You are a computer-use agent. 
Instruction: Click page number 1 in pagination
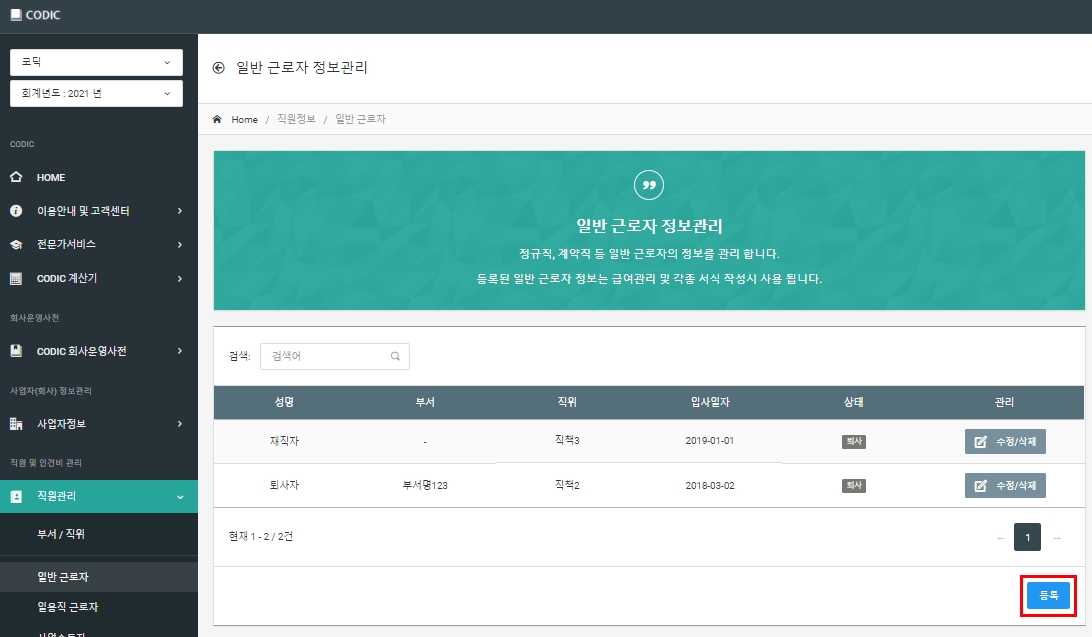tap(1027, 537)
